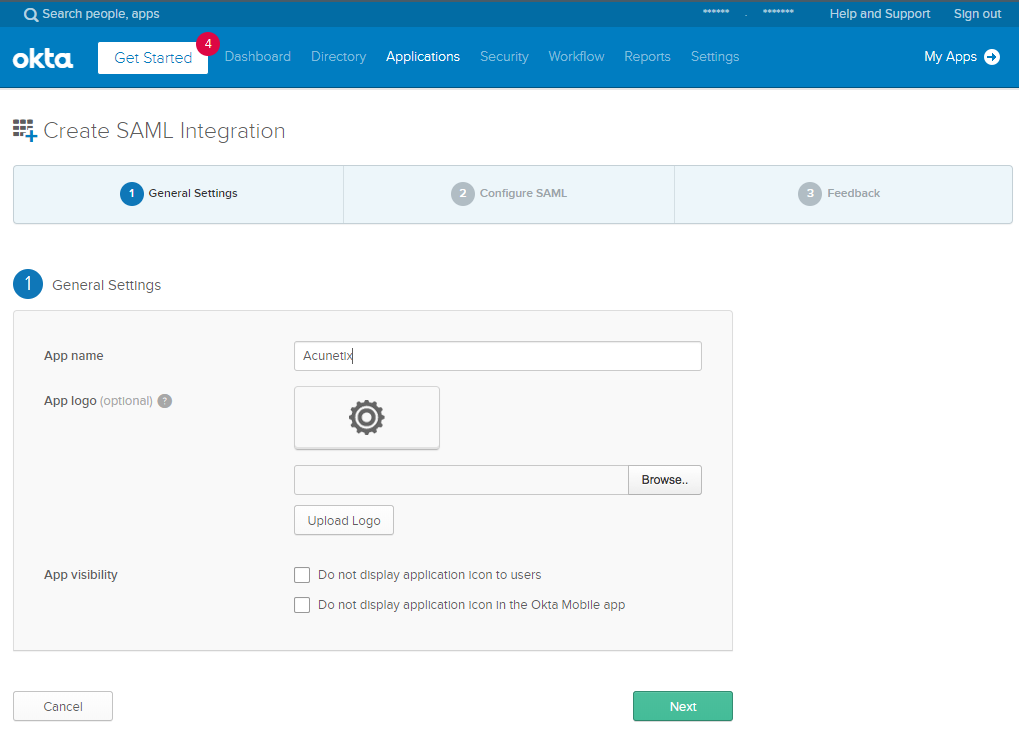Select the Configure SAML wizard step

tap(509, 194)
